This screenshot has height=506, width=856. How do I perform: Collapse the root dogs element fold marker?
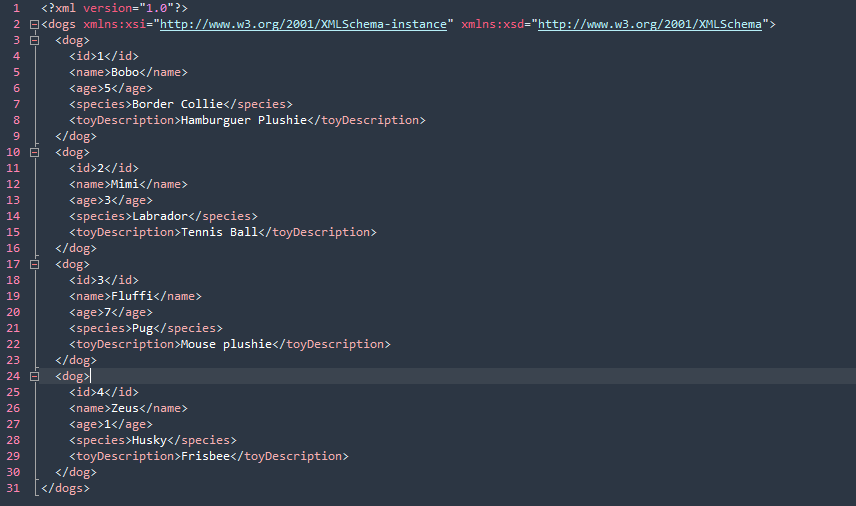click(x=34, y=25)
